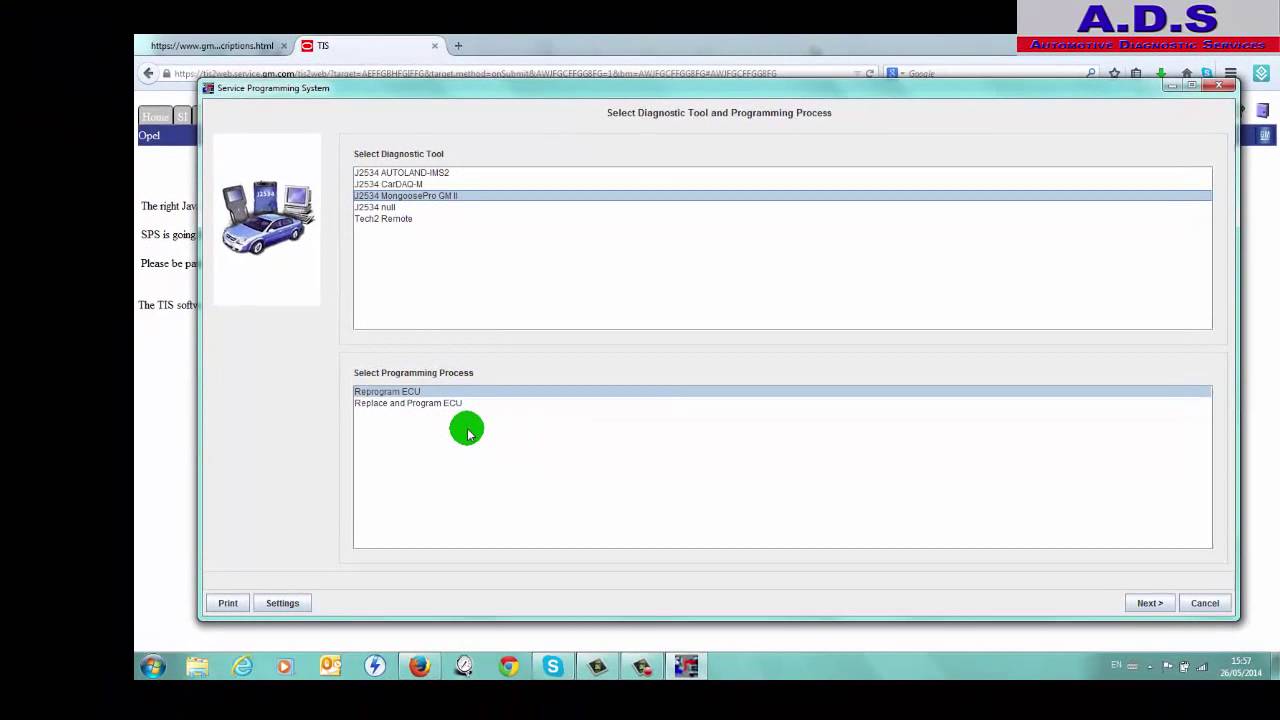The height and width of the screenshot is (720, 1280).
Task: Switch to Firefox in the taskbar
Action: tap(420, 666)
